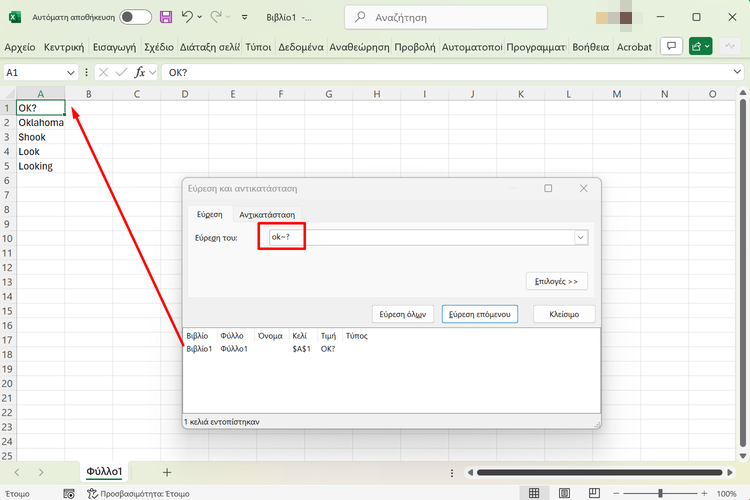Open the Εισαγωγή ribbon tab
Screen dimensions: 750x500
pos(114,47)
